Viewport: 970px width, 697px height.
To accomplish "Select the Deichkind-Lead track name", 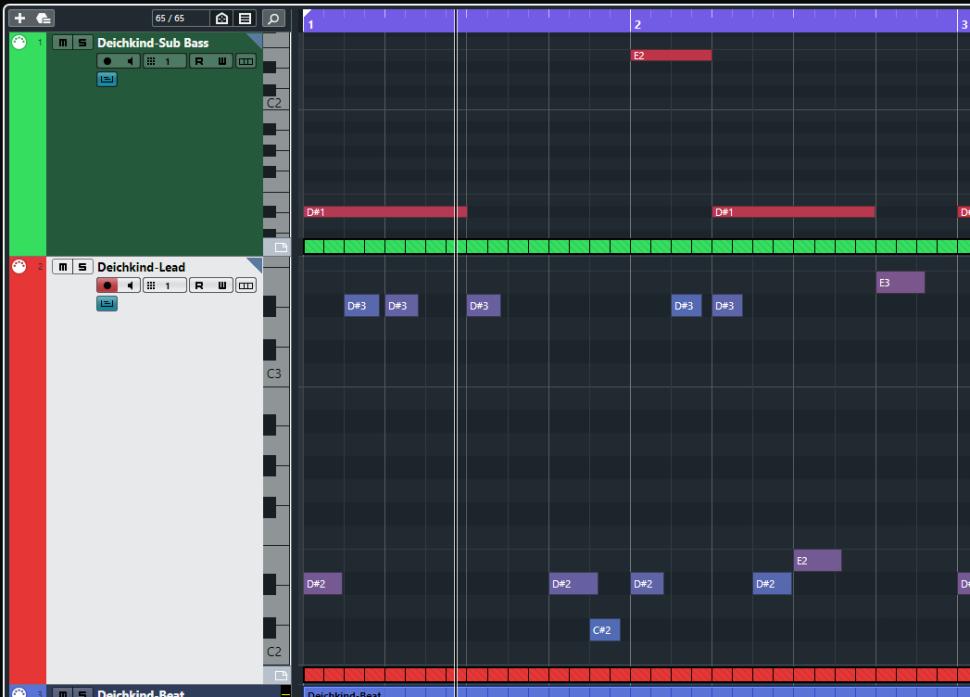I will 141,267.
